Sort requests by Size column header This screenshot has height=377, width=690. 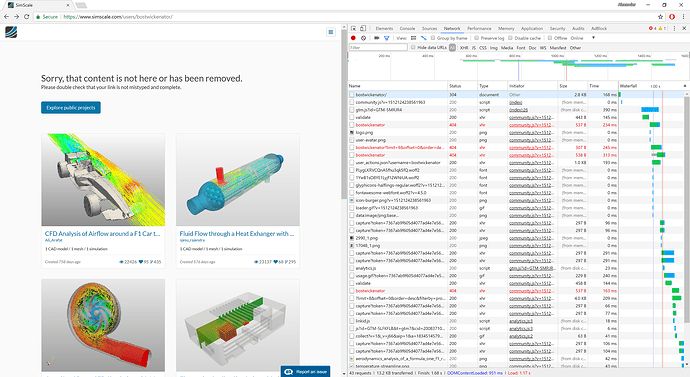pos(573,86)
